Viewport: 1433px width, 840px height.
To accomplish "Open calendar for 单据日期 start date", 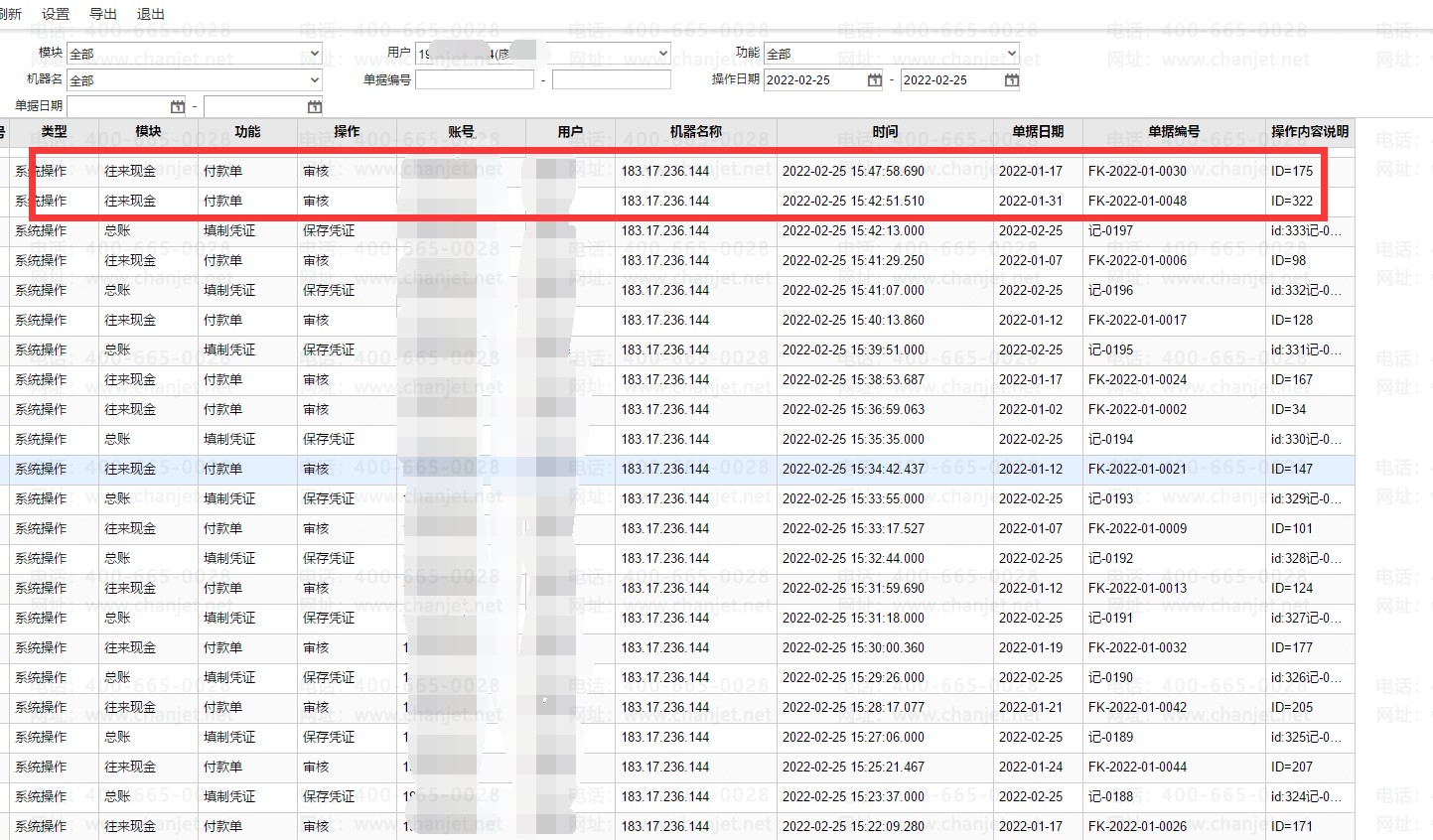I will 178,106.
